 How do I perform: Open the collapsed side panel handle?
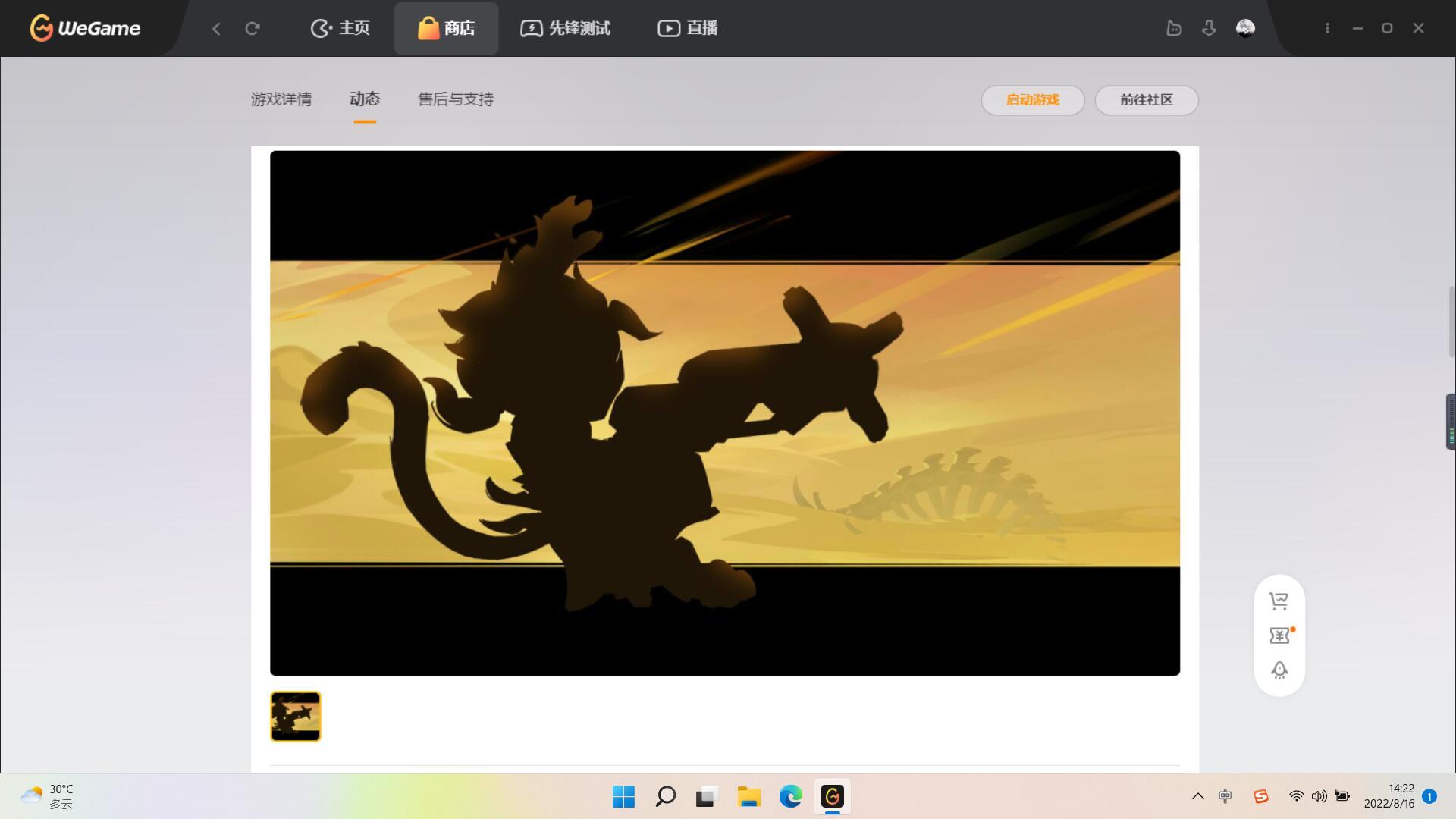point(1451,422)
